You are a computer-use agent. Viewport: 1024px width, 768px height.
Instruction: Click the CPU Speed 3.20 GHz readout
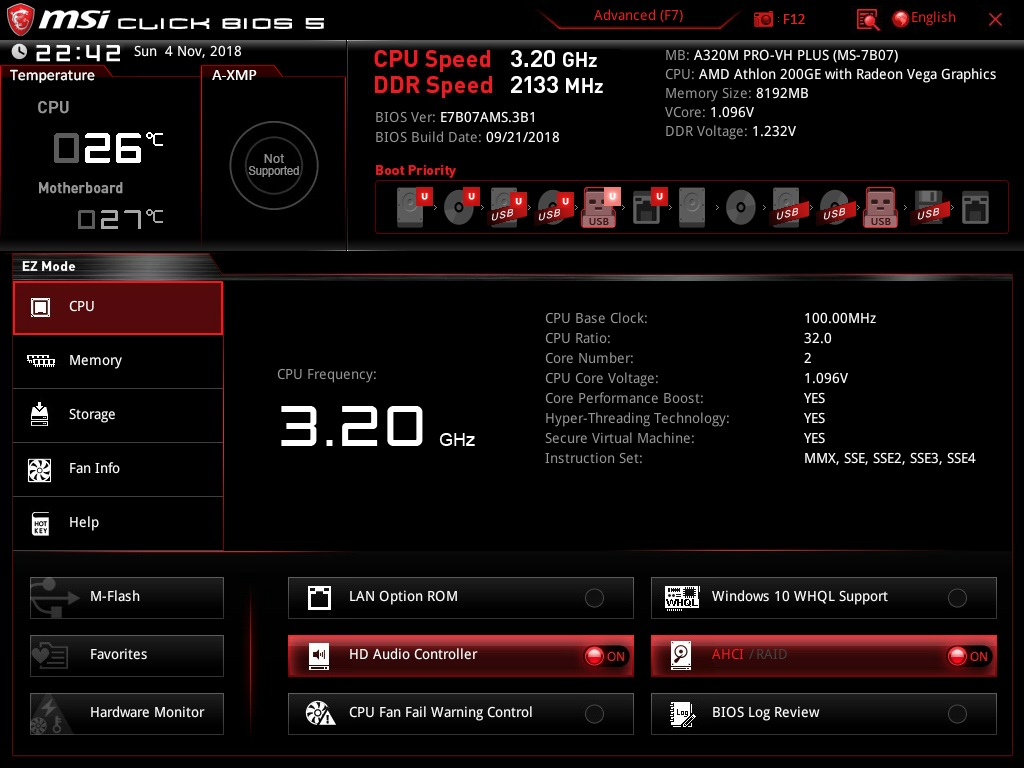[x=485, y=59]
